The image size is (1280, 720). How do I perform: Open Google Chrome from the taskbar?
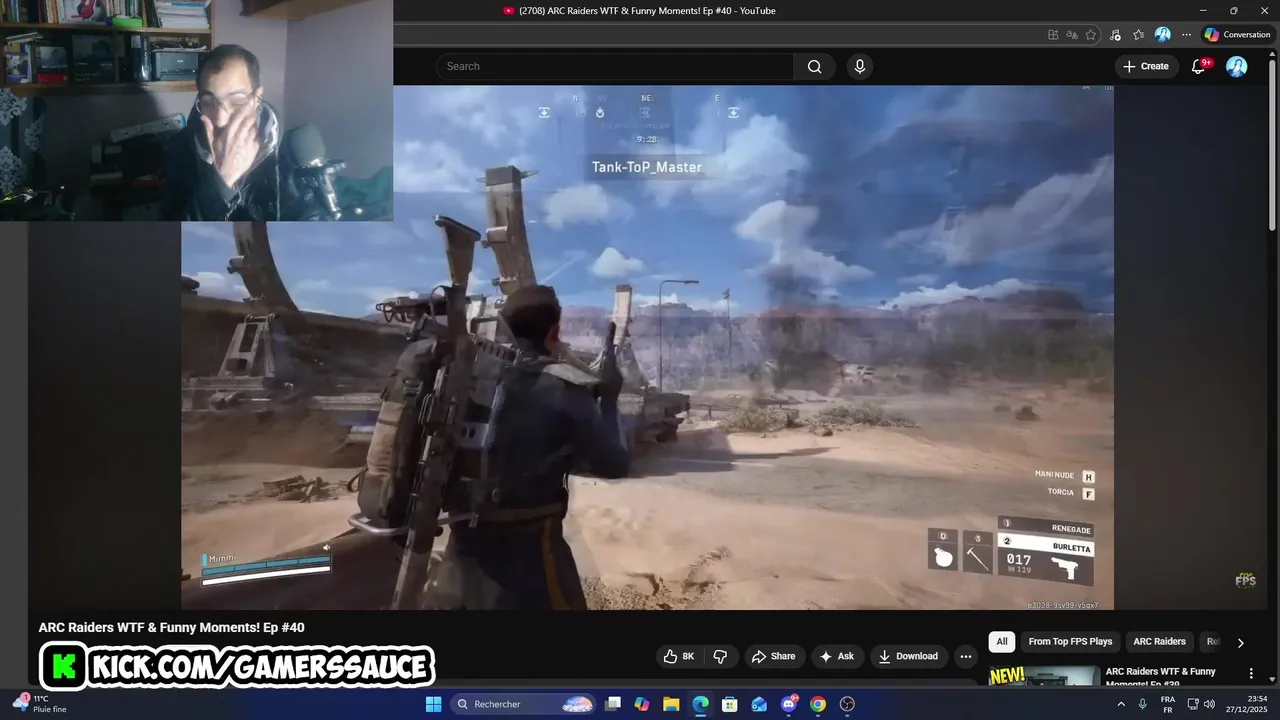[818, 704]
